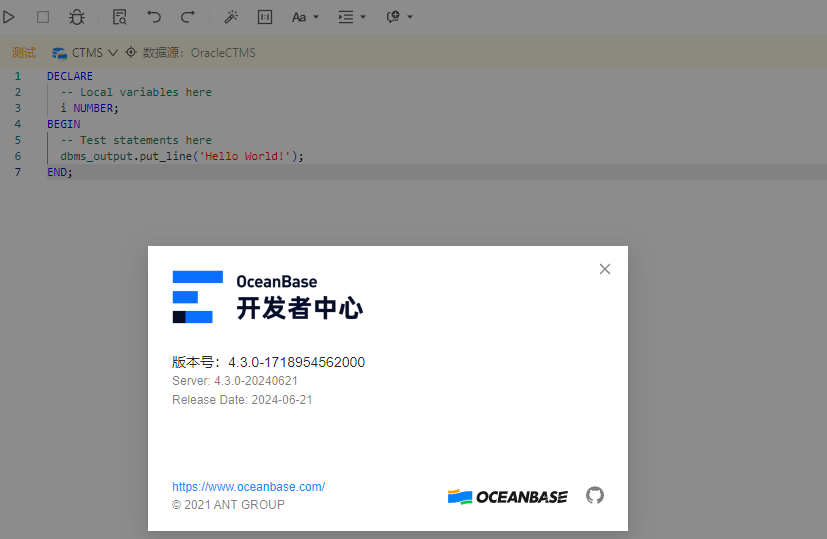Format code with the magic wand icon
Viewport: 827px width, 539px height.
pos(231,17)
